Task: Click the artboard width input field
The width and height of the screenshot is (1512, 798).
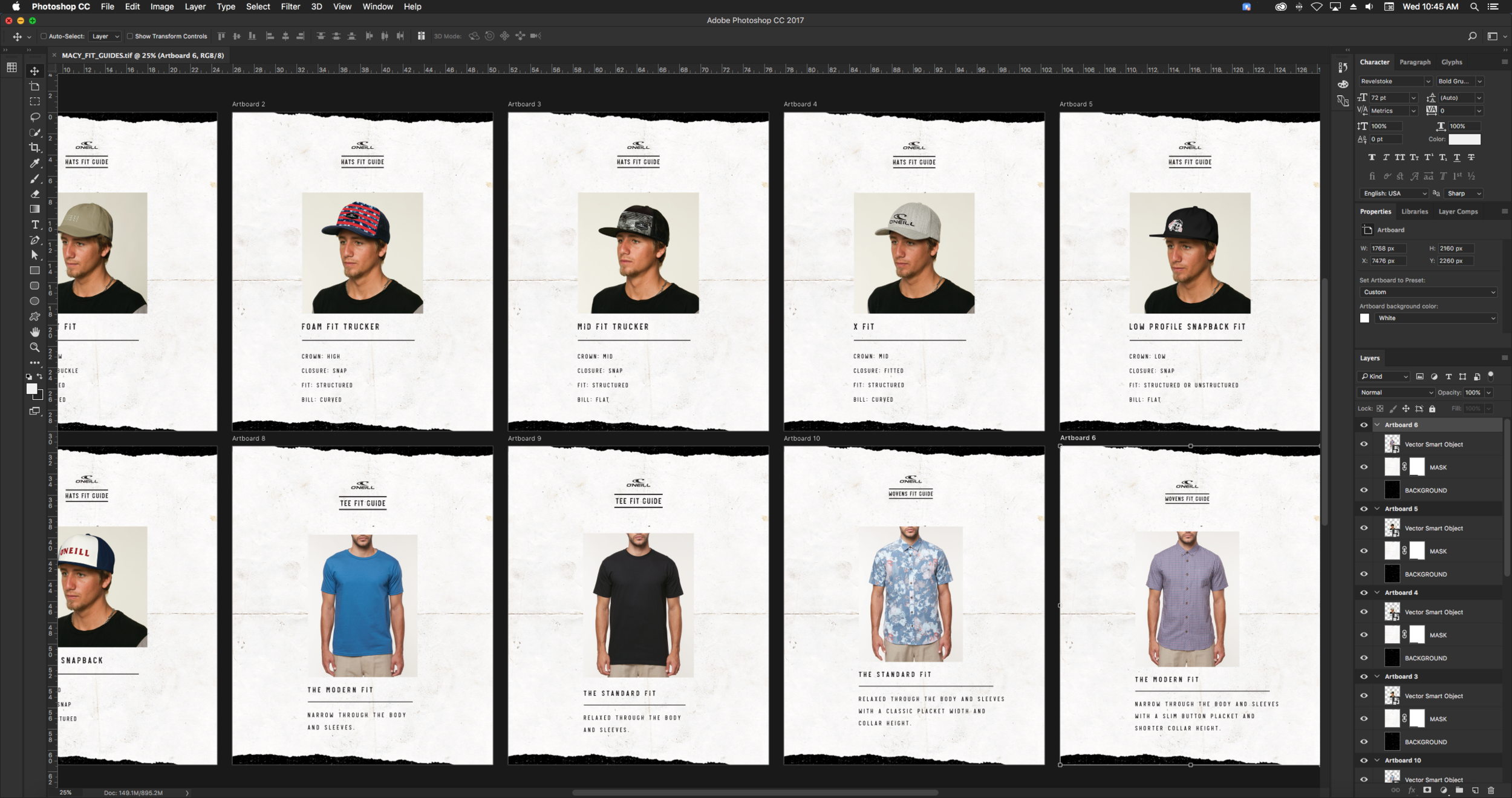Action: pyautogui.click(x=1387, y=249)
